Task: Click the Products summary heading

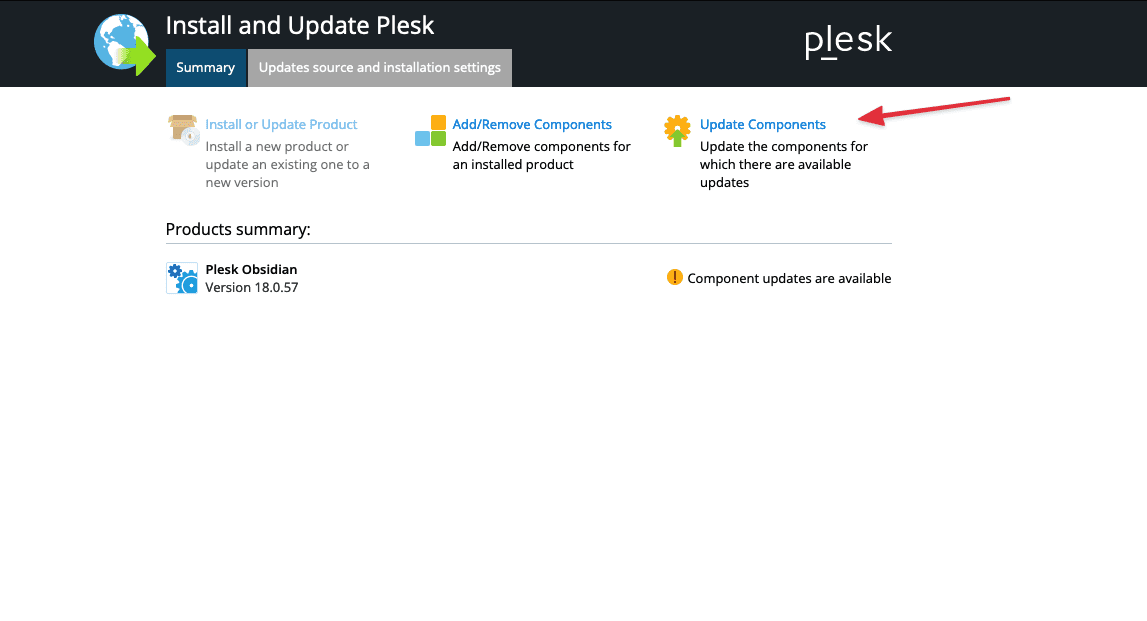Action: [238, 230]
